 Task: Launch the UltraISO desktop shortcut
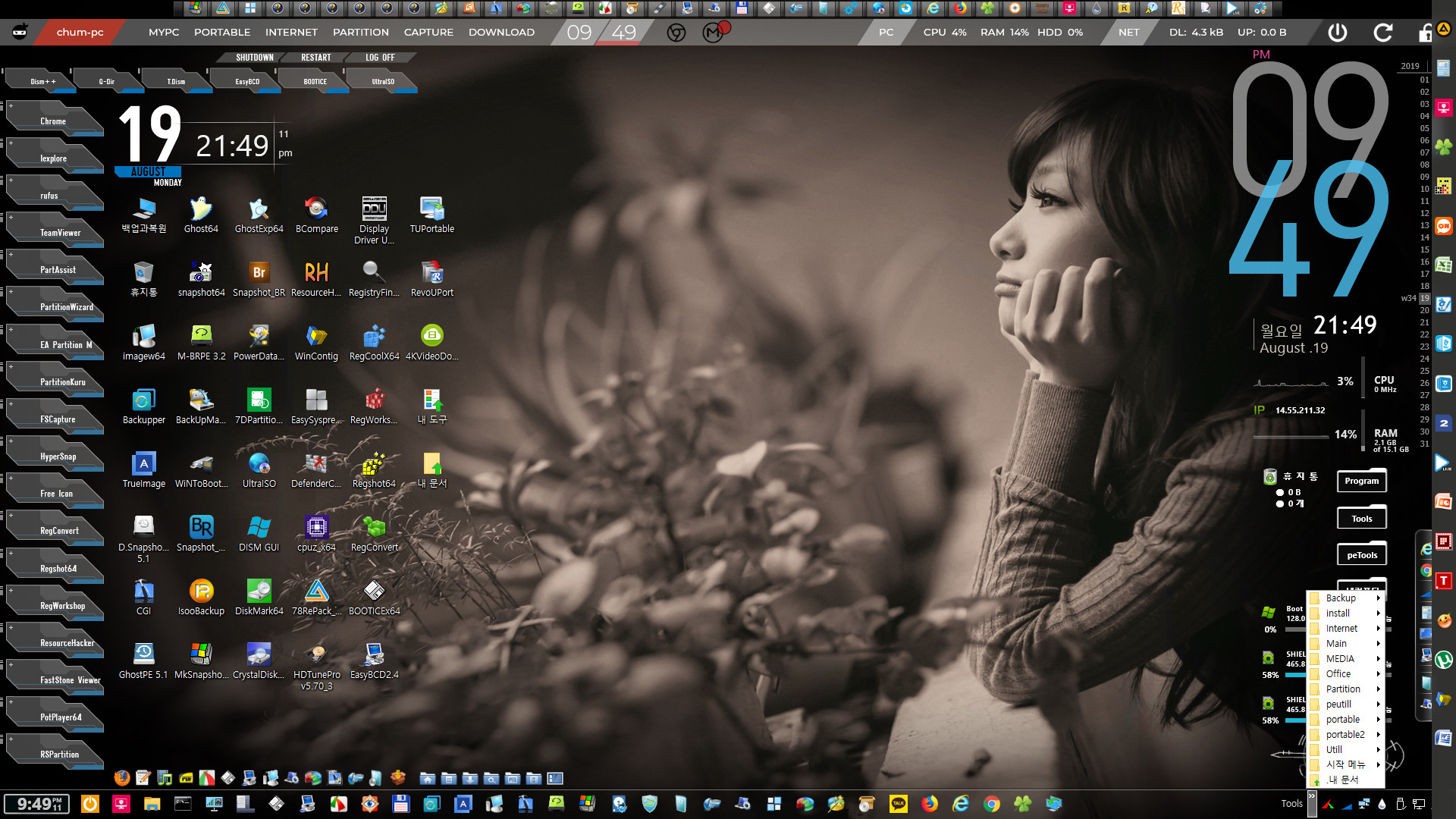(x=259, y=470)
